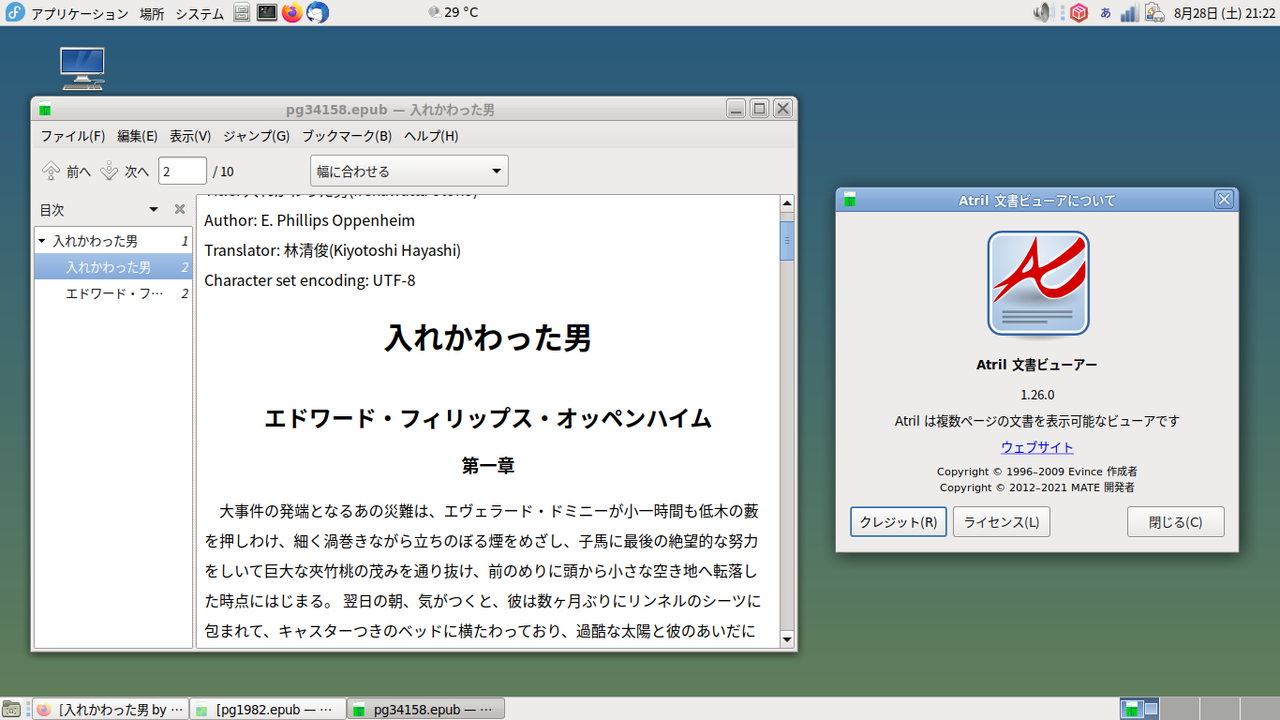Click the Author: E. Phillips Oppenheim line
Image resolution: width=1280 pixels, height=720 pixels.
tap(310, 220)
